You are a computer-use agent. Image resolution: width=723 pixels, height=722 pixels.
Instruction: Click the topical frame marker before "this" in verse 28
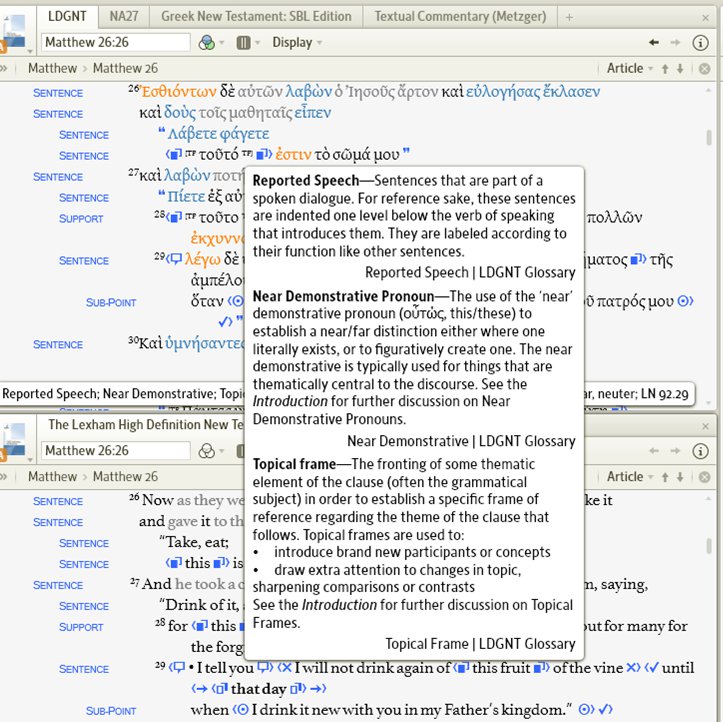(200, 626)
